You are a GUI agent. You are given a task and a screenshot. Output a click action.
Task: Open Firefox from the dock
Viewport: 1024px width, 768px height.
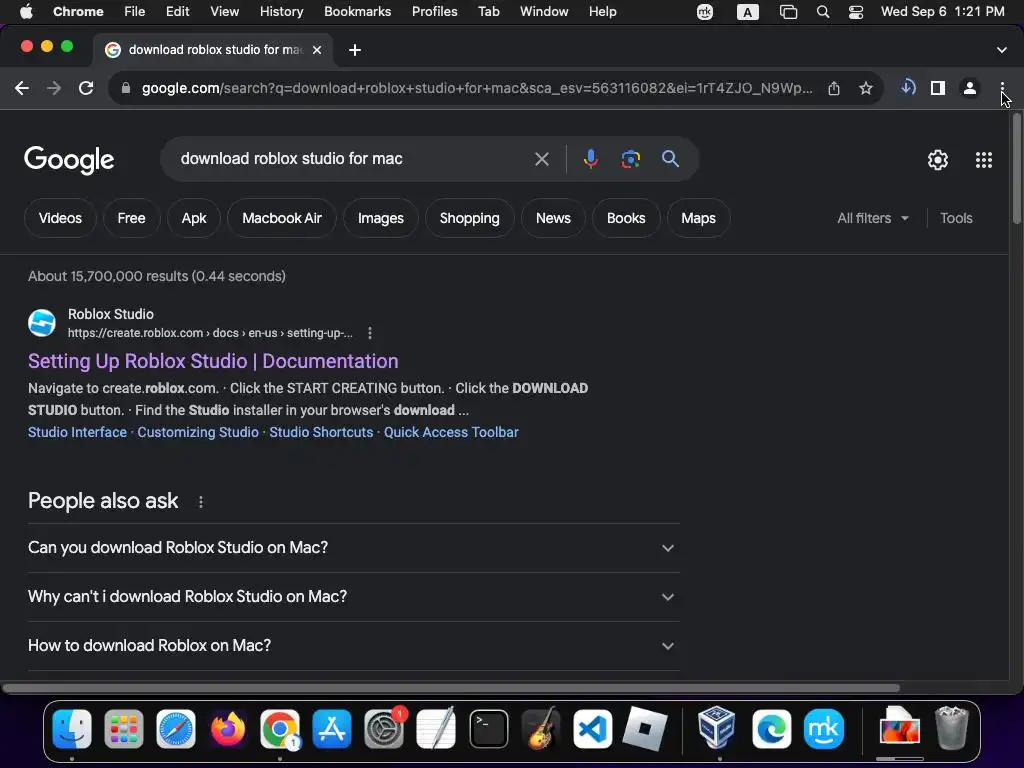(x=228, y=729)
